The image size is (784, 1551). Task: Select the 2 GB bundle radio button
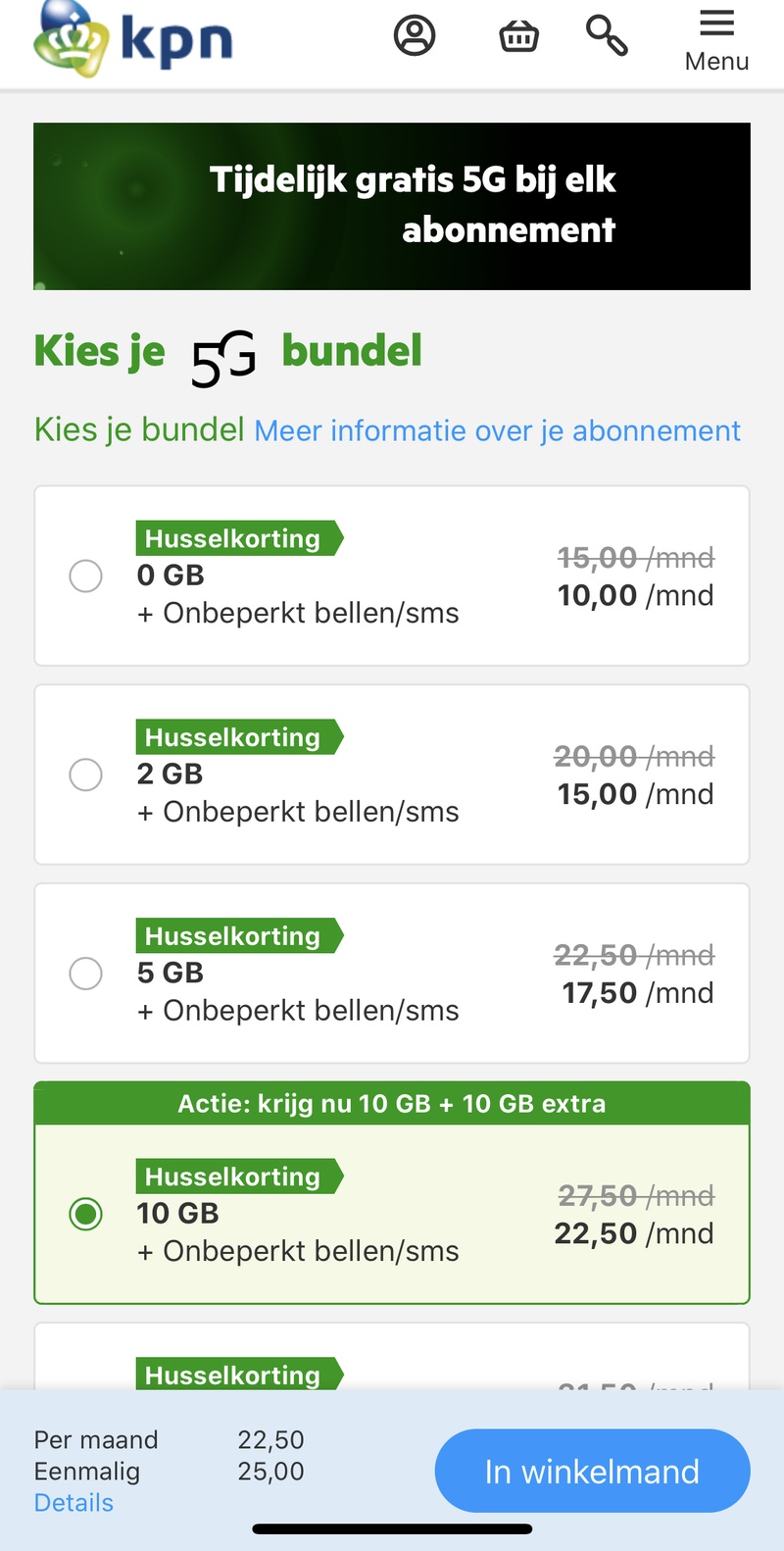86,775
